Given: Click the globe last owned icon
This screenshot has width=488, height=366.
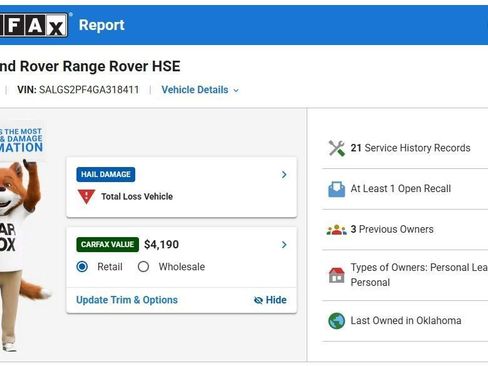Looking at the screenshot, I should tap(337, 321).
